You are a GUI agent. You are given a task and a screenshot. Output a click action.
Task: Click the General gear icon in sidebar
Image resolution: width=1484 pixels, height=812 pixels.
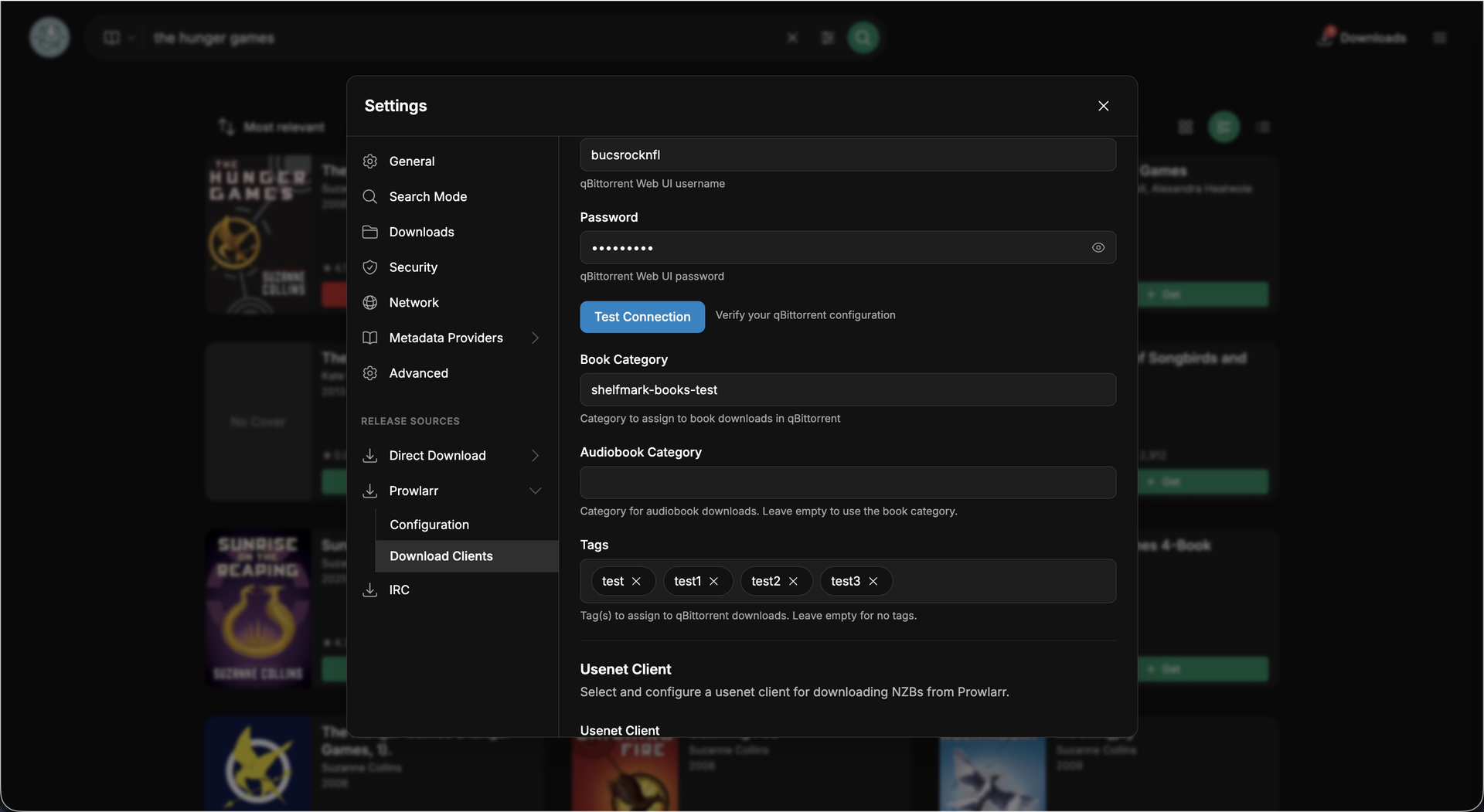click(370, 161)
